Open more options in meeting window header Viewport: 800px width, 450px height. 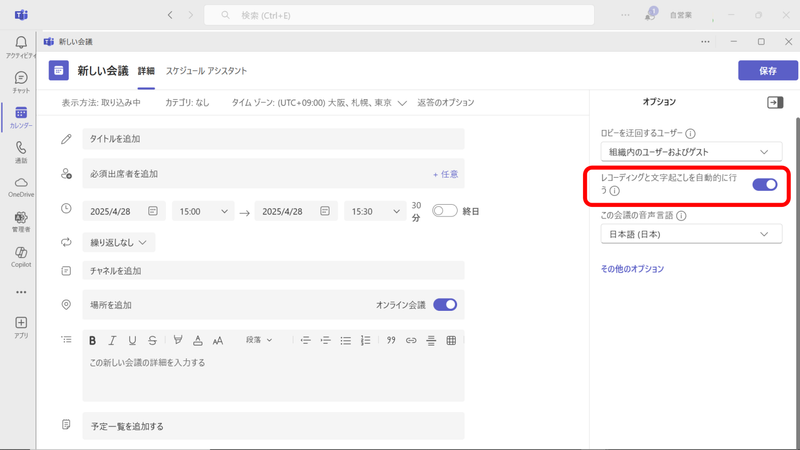[705, 42]
